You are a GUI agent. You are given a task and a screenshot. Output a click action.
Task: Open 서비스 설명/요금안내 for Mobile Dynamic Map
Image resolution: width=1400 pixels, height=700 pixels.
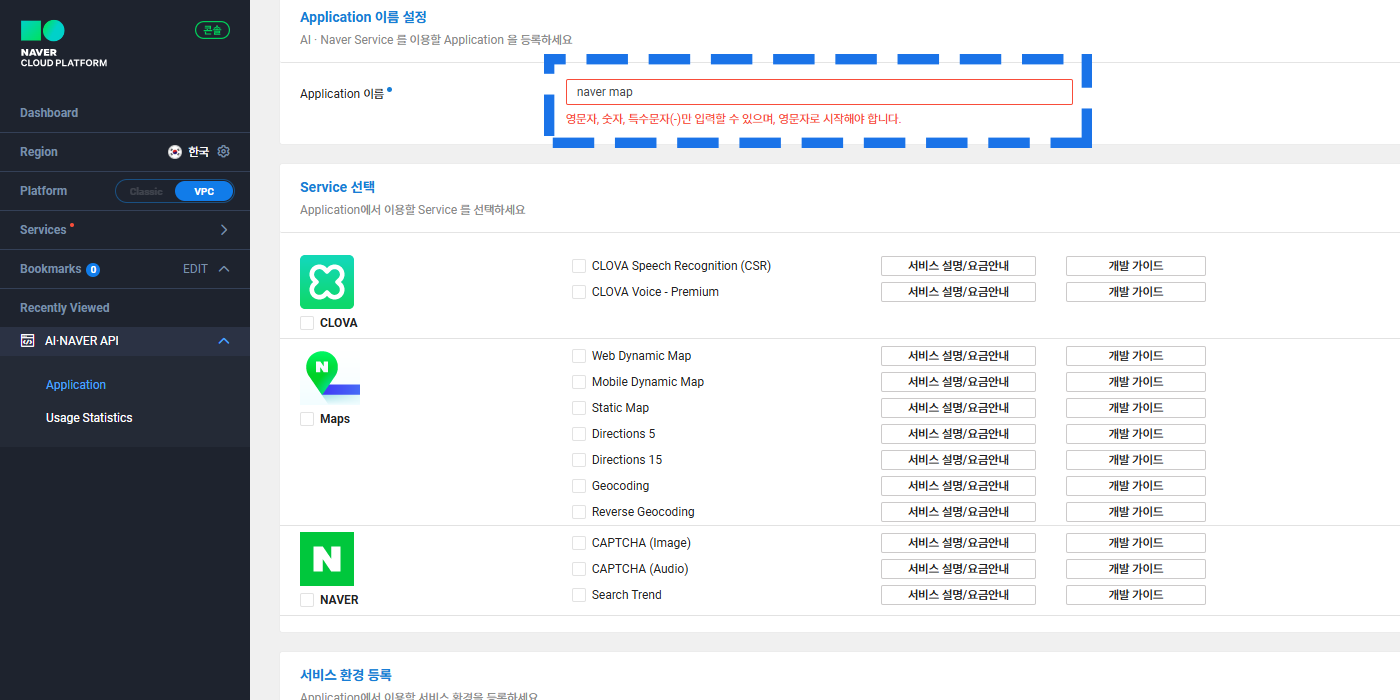pyautogui.click(x=958, y=382)
